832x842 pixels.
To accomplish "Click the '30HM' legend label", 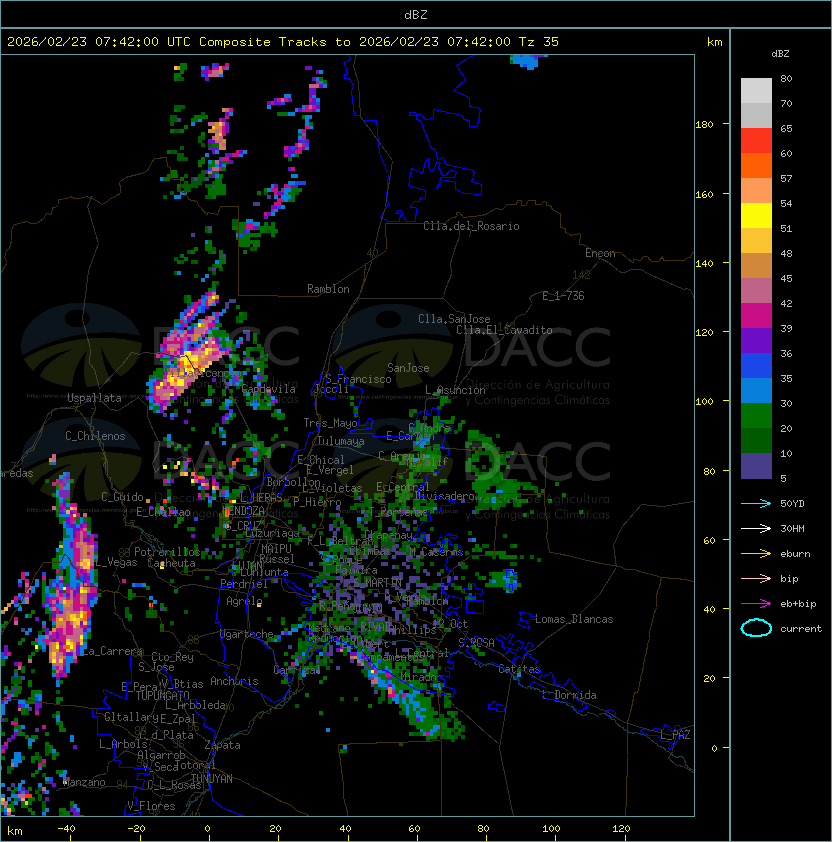I will point(792,528).
